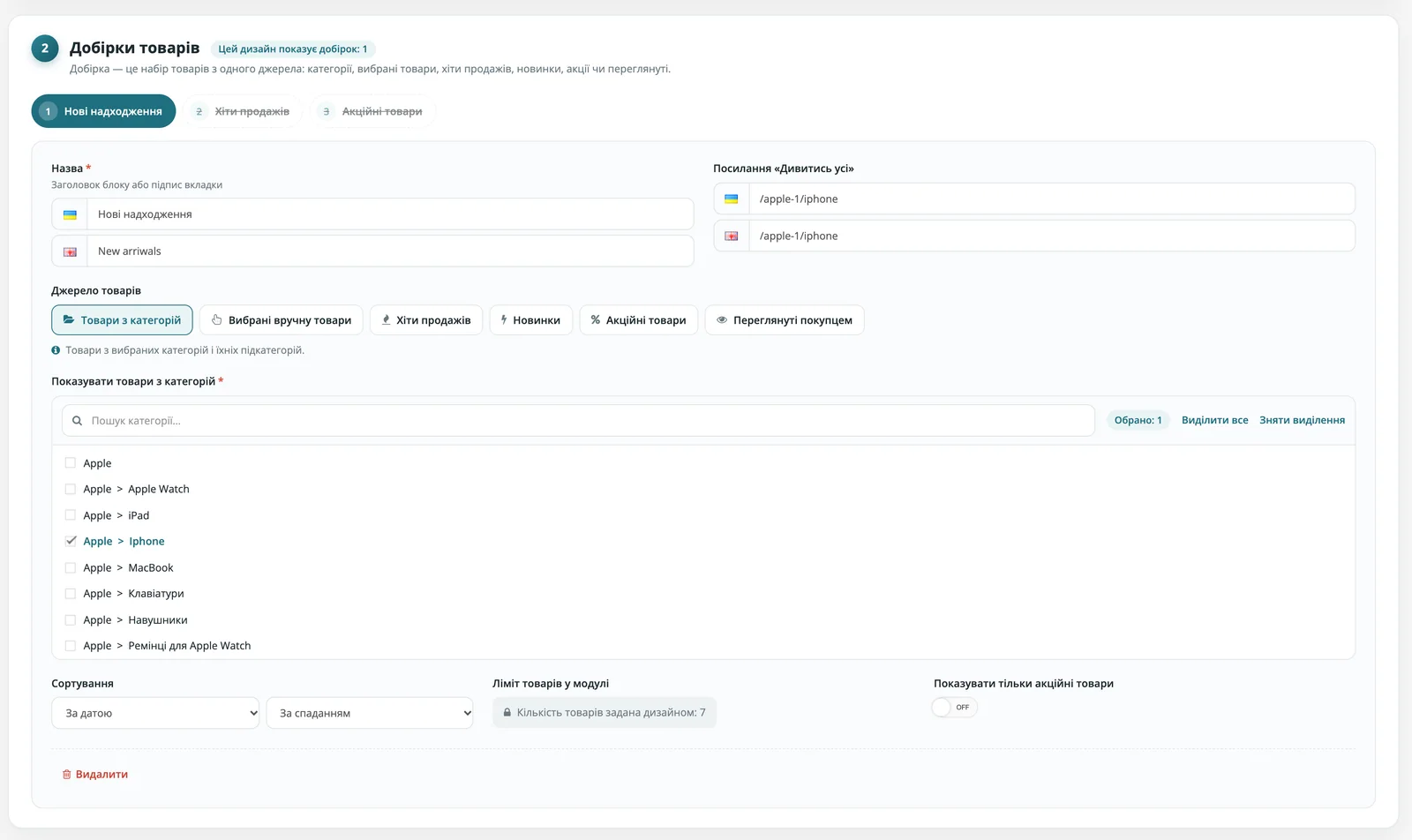Click the Ukrainian flag beside Нові надходження field
The image size is (1412, 840).
coord(70,214)
